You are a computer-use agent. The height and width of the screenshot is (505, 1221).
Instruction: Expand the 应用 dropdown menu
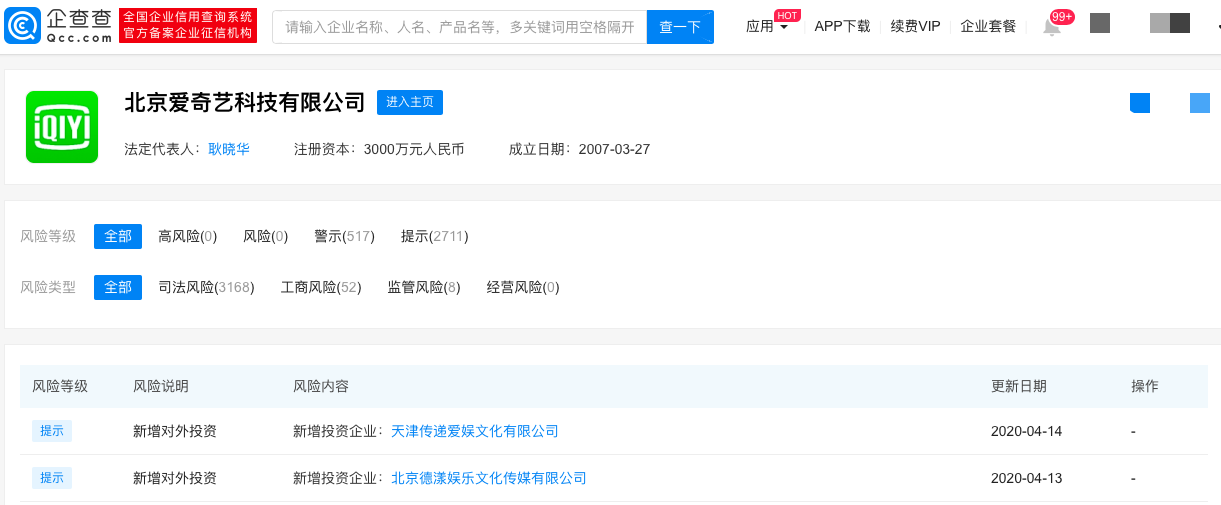(x=767, y=26)
